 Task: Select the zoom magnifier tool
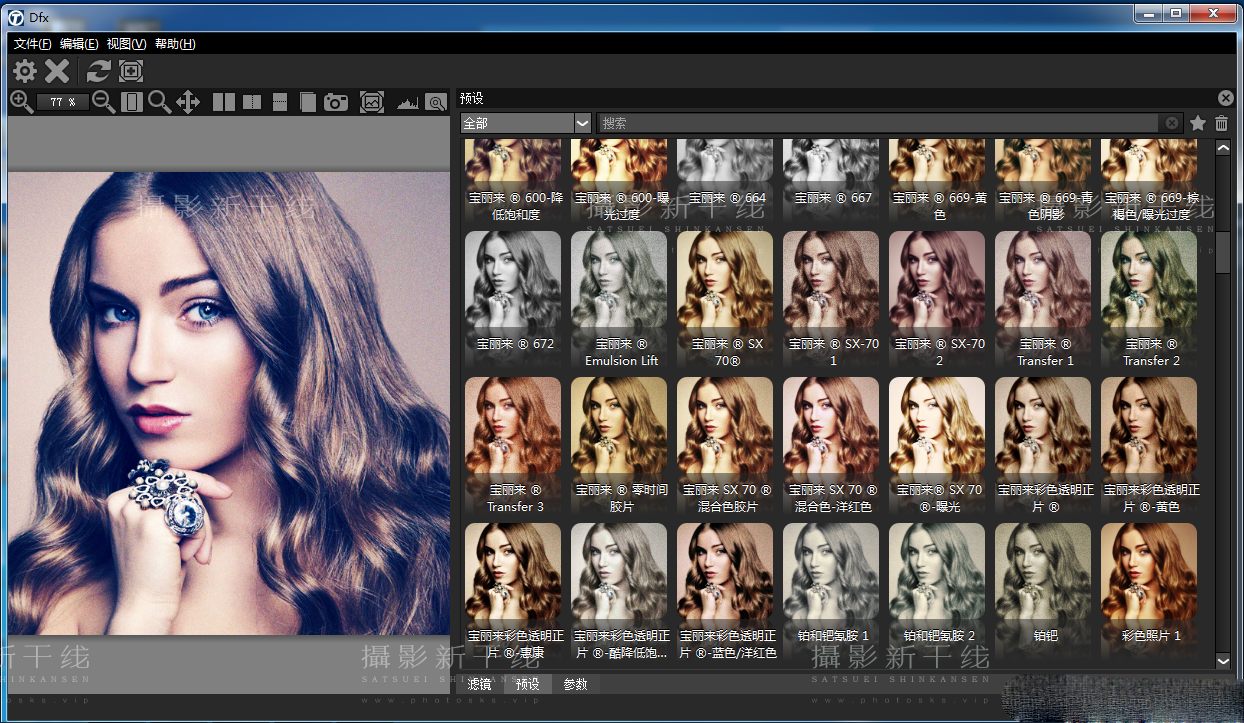click(159, 102)
